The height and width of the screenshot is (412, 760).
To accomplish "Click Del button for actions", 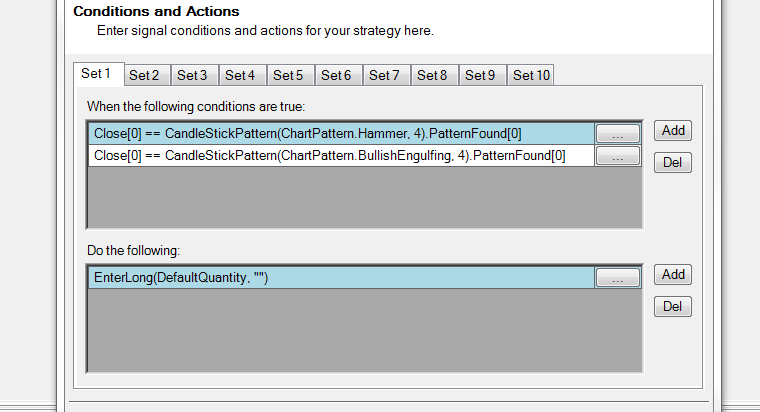I will [673, 306].
